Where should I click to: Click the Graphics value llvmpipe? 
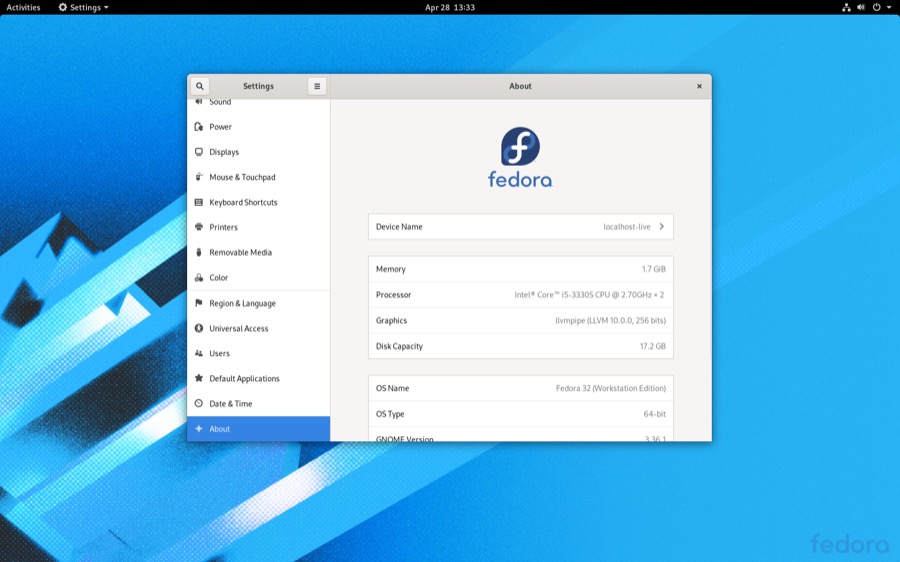(611, 321)
